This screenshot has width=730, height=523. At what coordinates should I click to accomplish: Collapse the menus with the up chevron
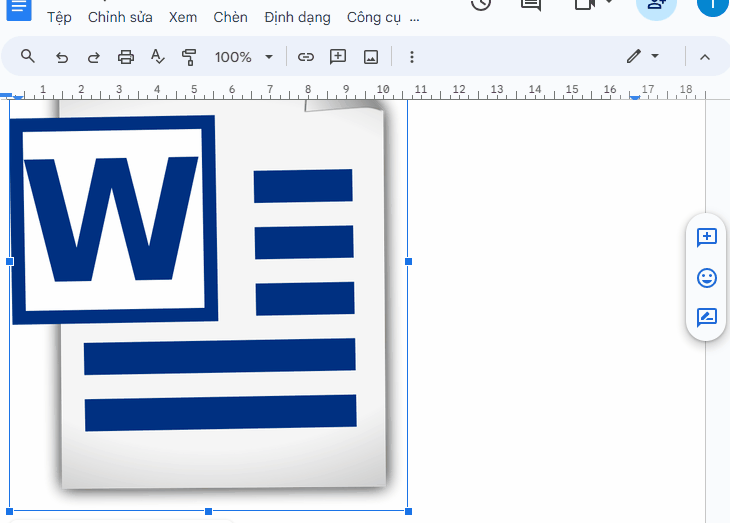(705, 57)
